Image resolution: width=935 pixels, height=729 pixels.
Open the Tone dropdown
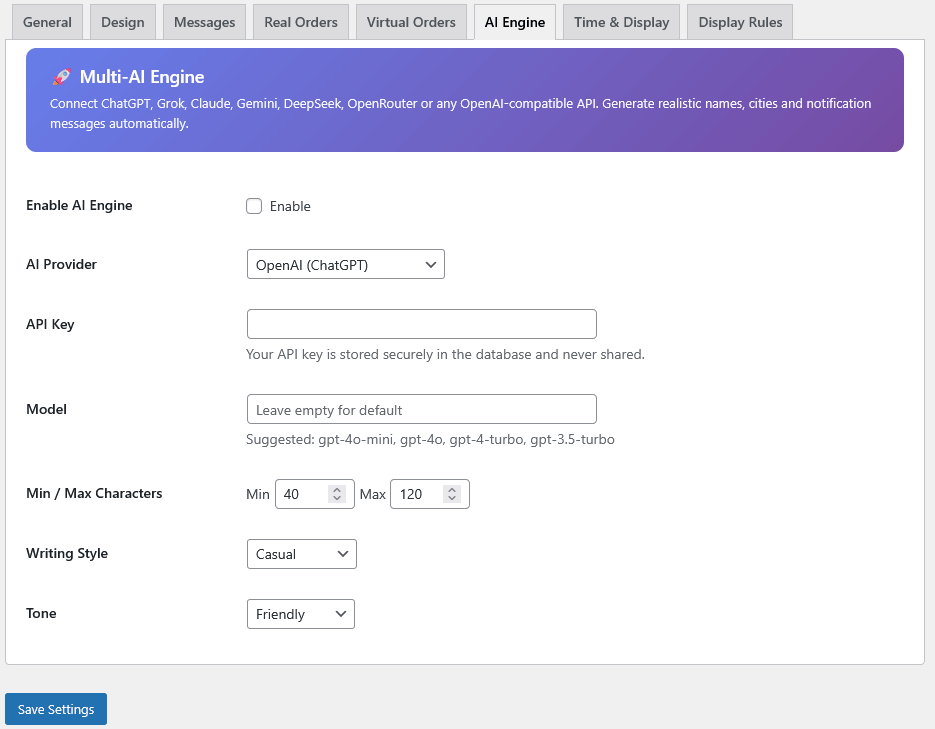coord(301,614)
